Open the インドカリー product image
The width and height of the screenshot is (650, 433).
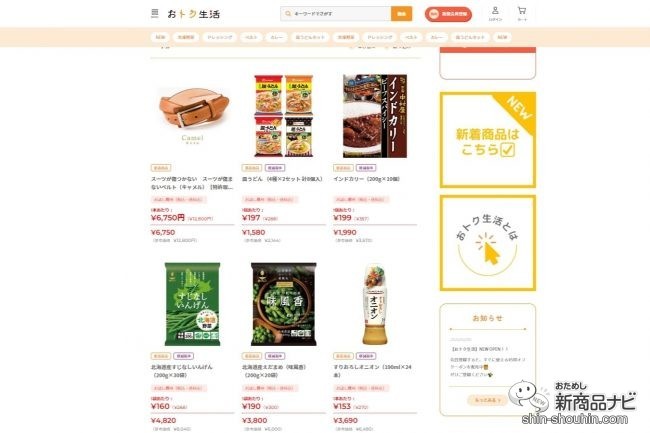(x=375, y=116)
